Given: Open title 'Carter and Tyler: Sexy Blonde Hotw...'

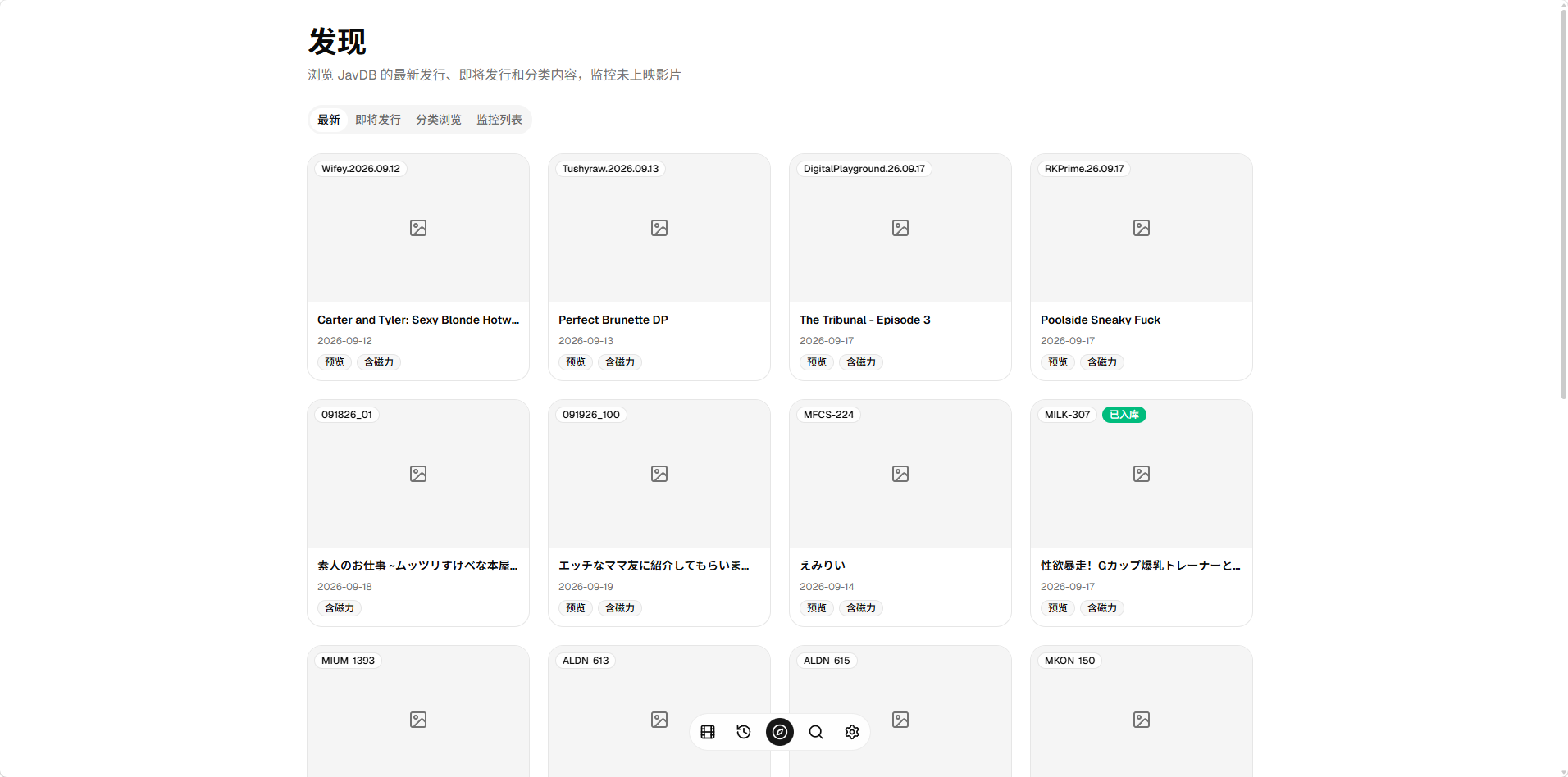Looking at the screenshot, I should pyautogui.click(x=418, y=320).
